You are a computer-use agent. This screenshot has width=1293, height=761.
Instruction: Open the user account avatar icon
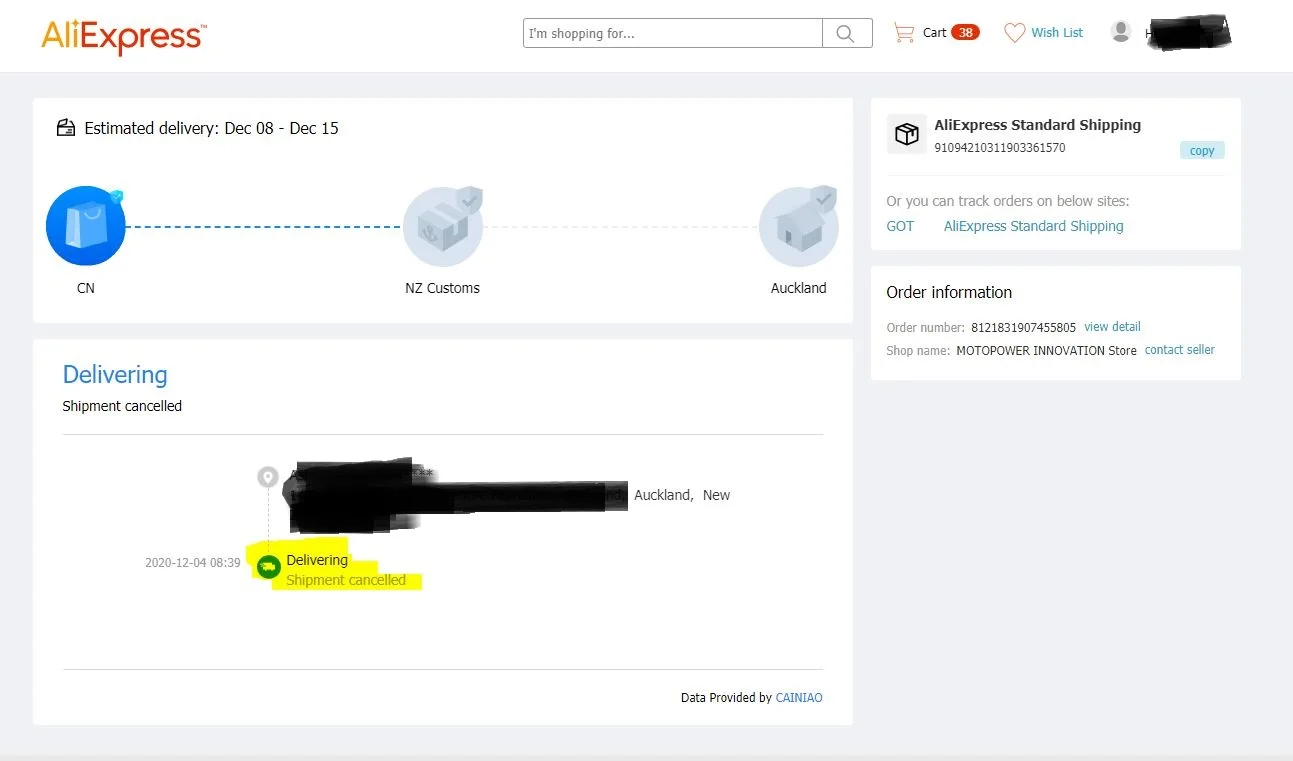point(1121,32)
